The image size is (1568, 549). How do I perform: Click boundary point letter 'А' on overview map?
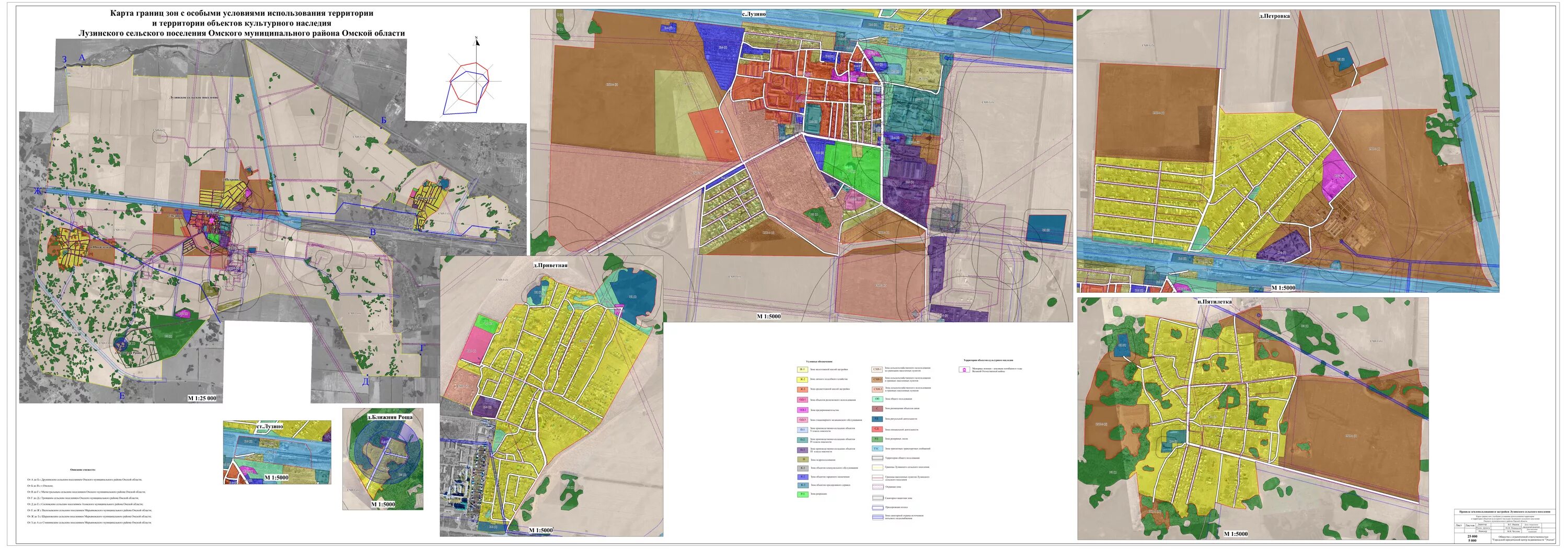pyautogui.click(x=83, y=57)
